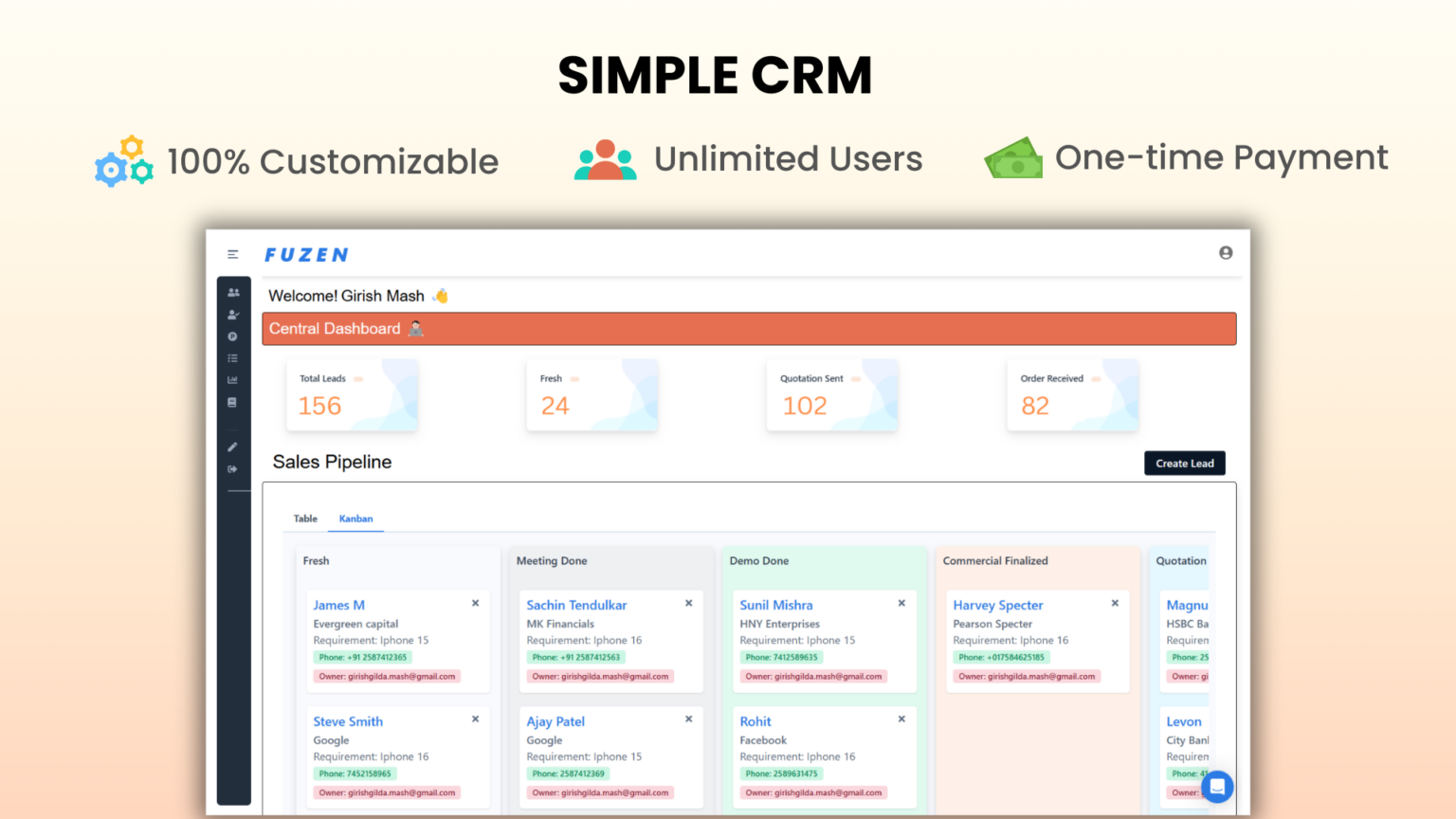This screenshot has height=819, width=1456.
Task: Open the Sunil Mishra lead link
Action: [x=776, y=605]
